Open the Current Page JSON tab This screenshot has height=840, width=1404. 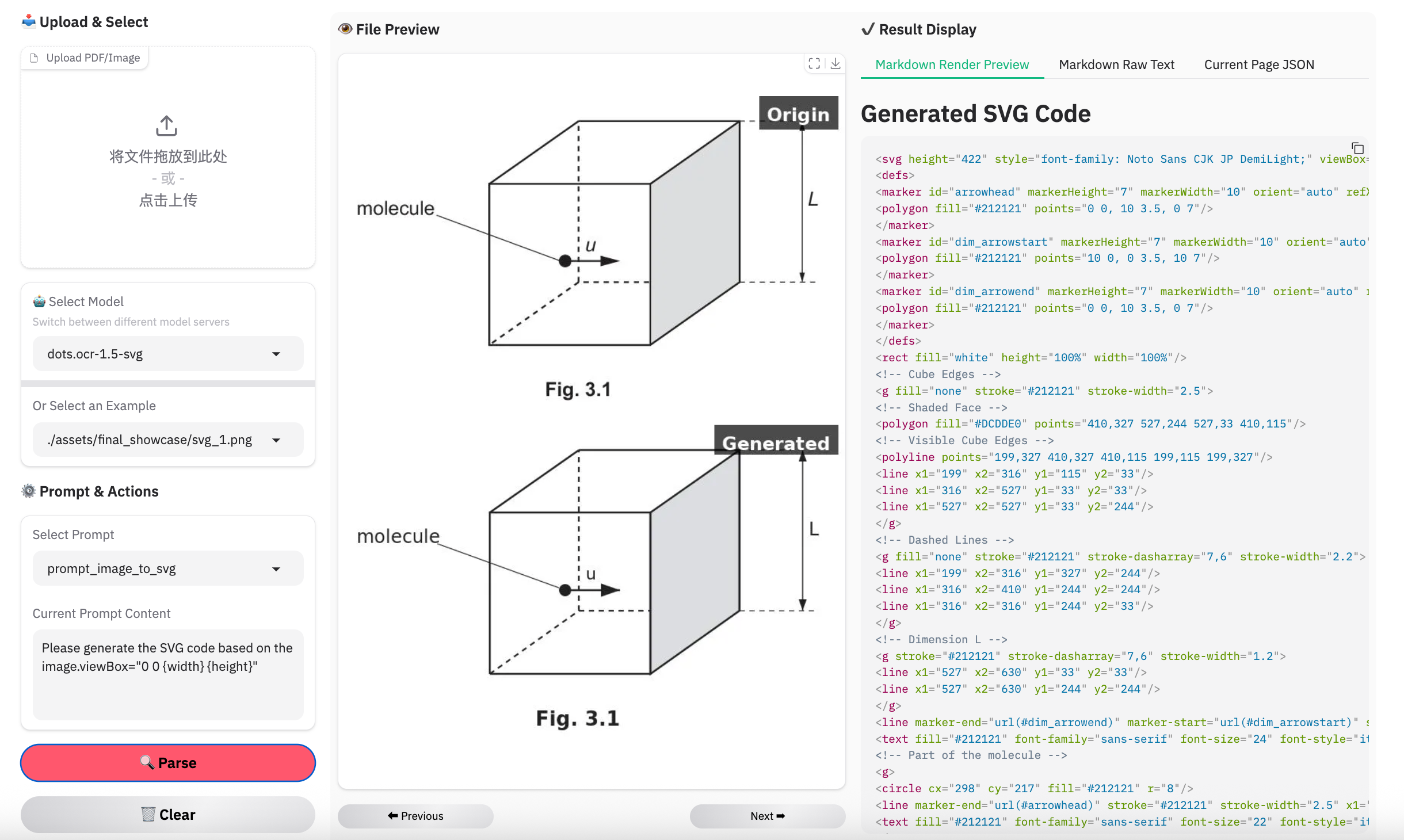click(x=1259, y=64)
